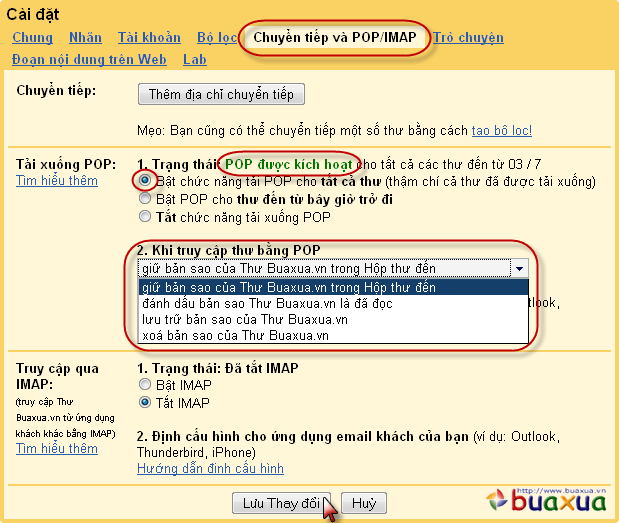Viewport: 619px width, 523px height.
Task: Choose xoá bản sao của Thư Buaxua.vn
Action: coord(333,335)
